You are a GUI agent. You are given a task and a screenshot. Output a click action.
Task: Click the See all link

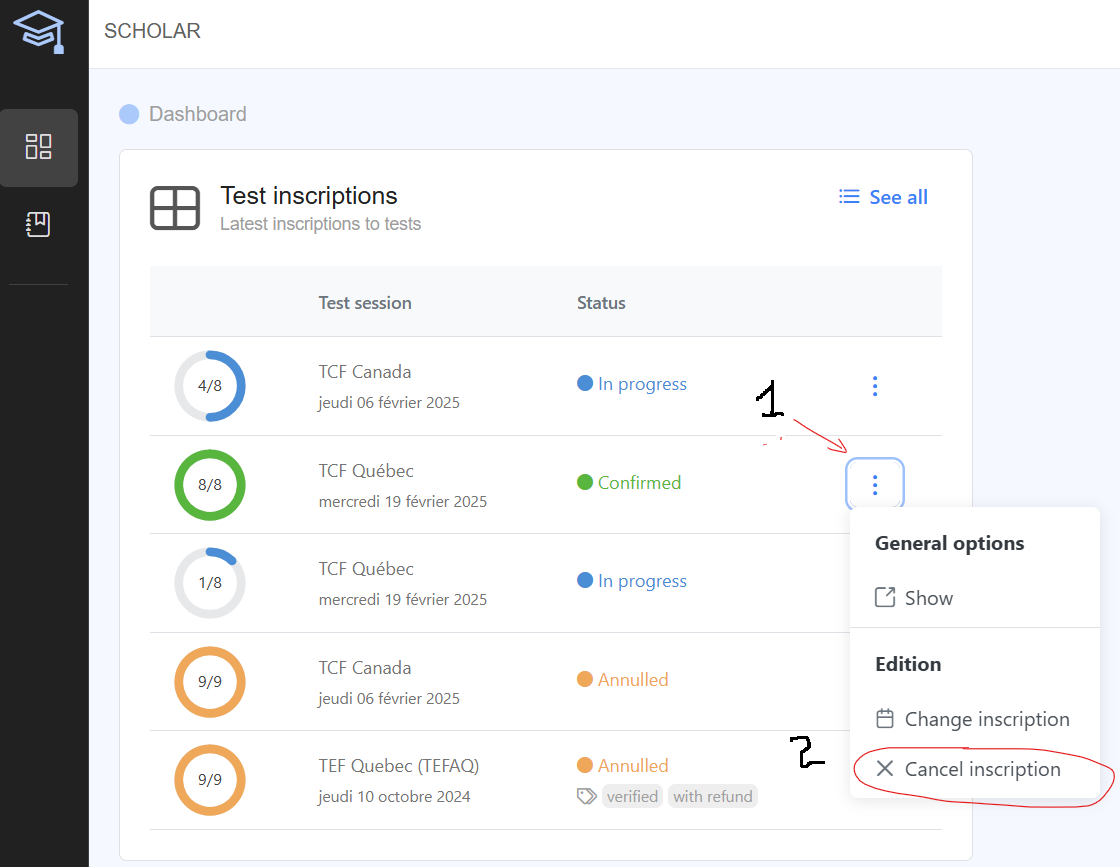click(x=898, y=197)
